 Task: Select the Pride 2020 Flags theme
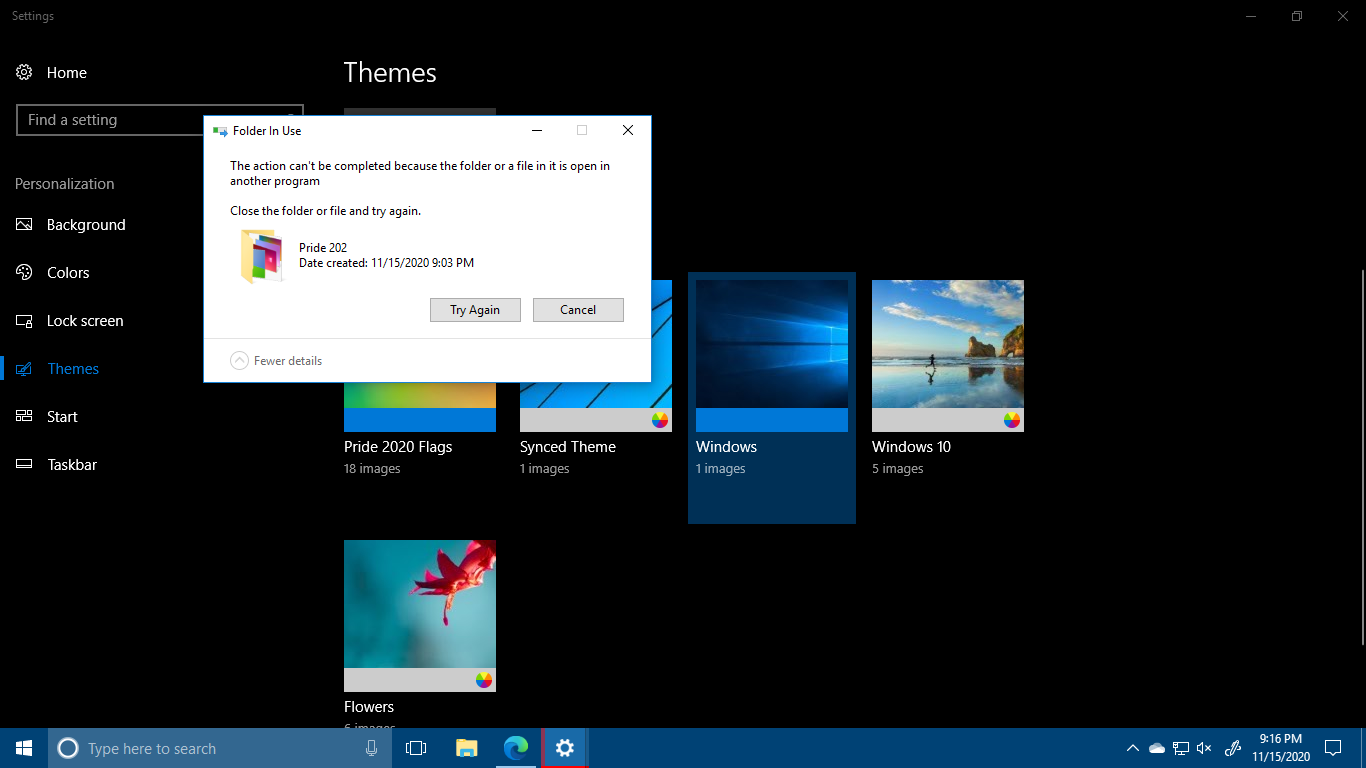coord(420,407)
